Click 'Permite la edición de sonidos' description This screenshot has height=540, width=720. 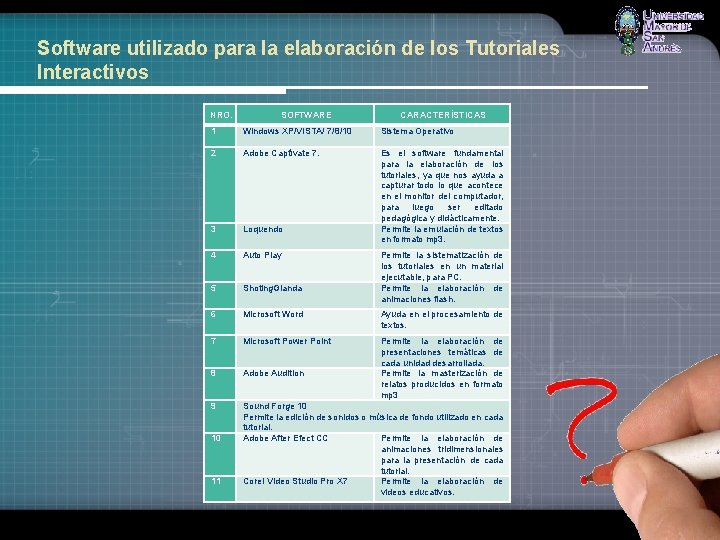click(x=373, y=422)
